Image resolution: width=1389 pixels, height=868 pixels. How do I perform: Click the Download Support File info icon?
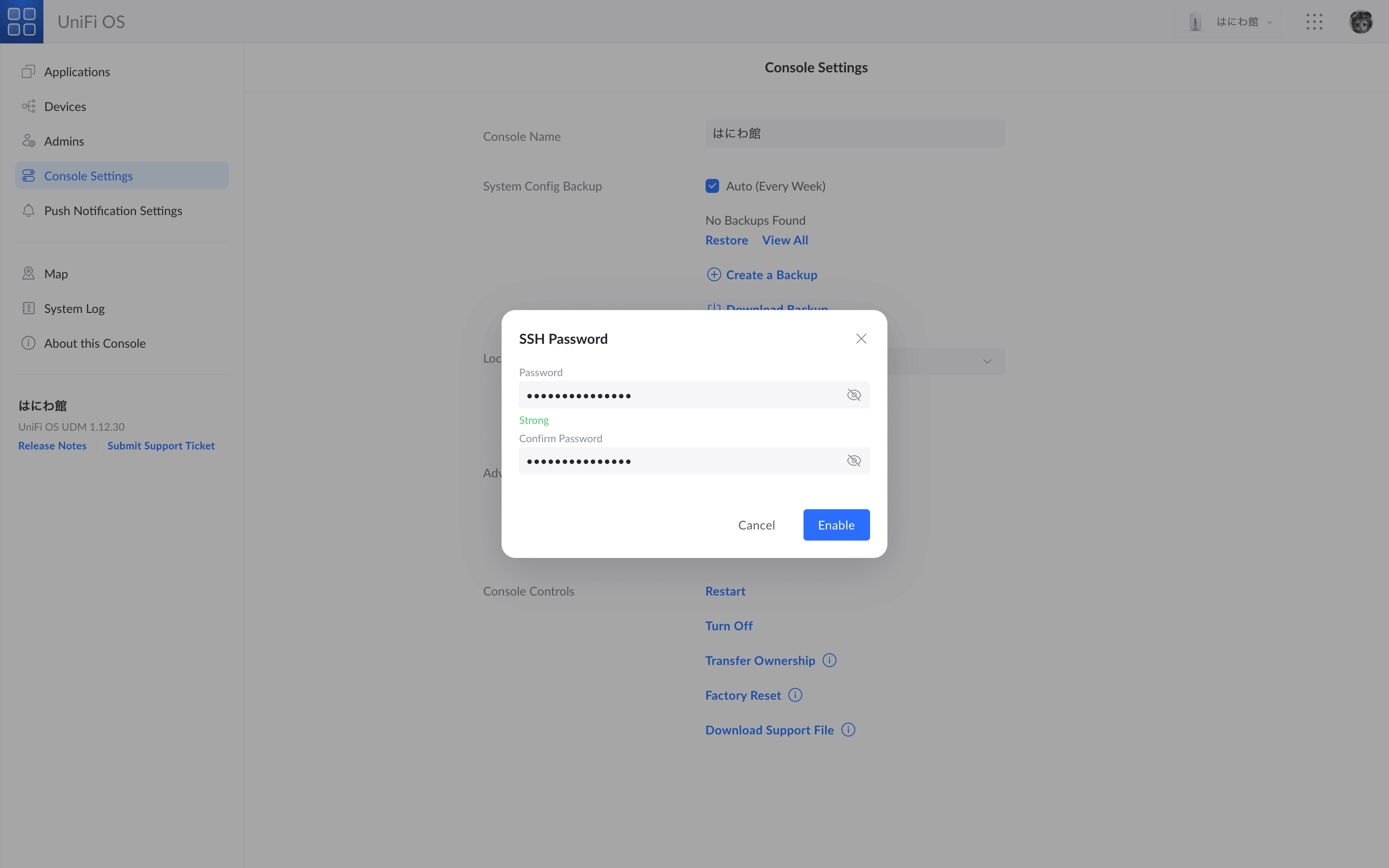(x=848, y=730)
